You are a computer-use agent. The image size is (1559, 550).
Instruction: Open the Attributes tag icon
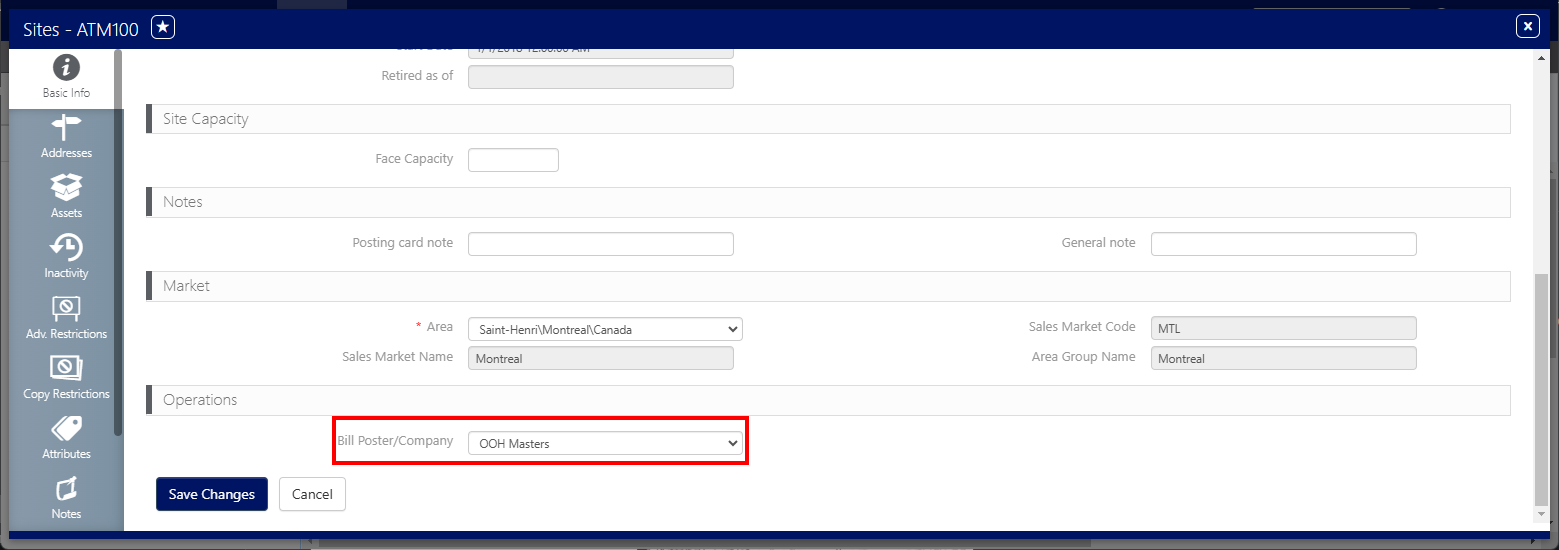click(x=66, y=429)
